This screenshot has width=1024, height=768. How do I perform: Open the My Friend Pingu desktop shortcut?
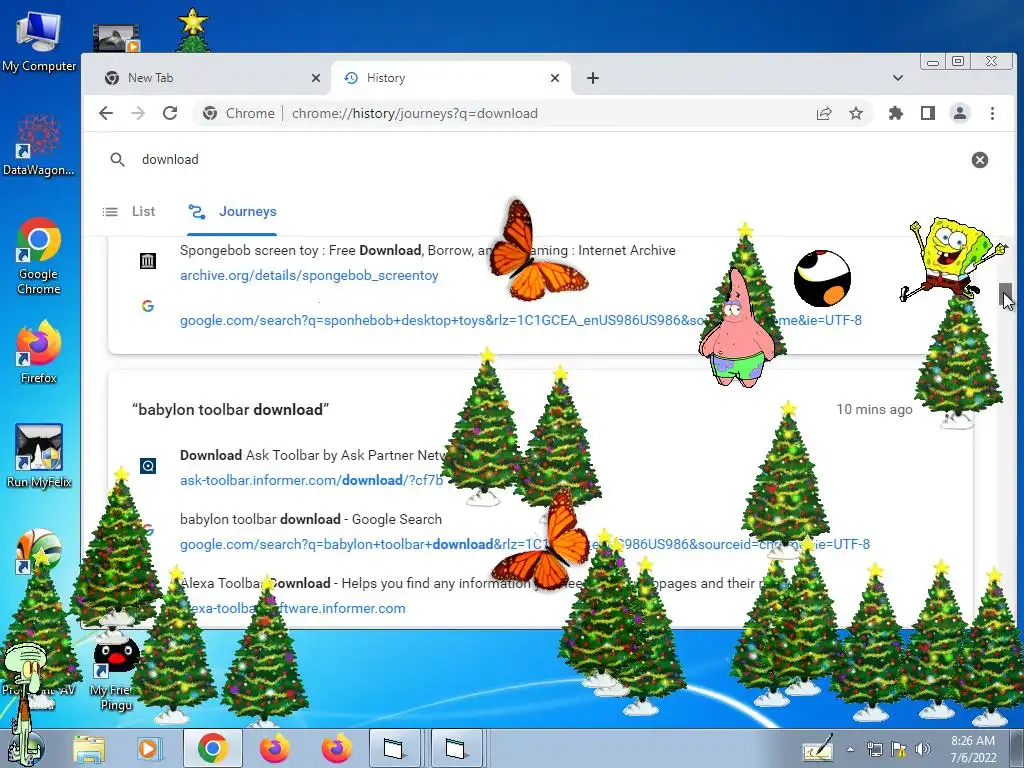pos(115,674)
